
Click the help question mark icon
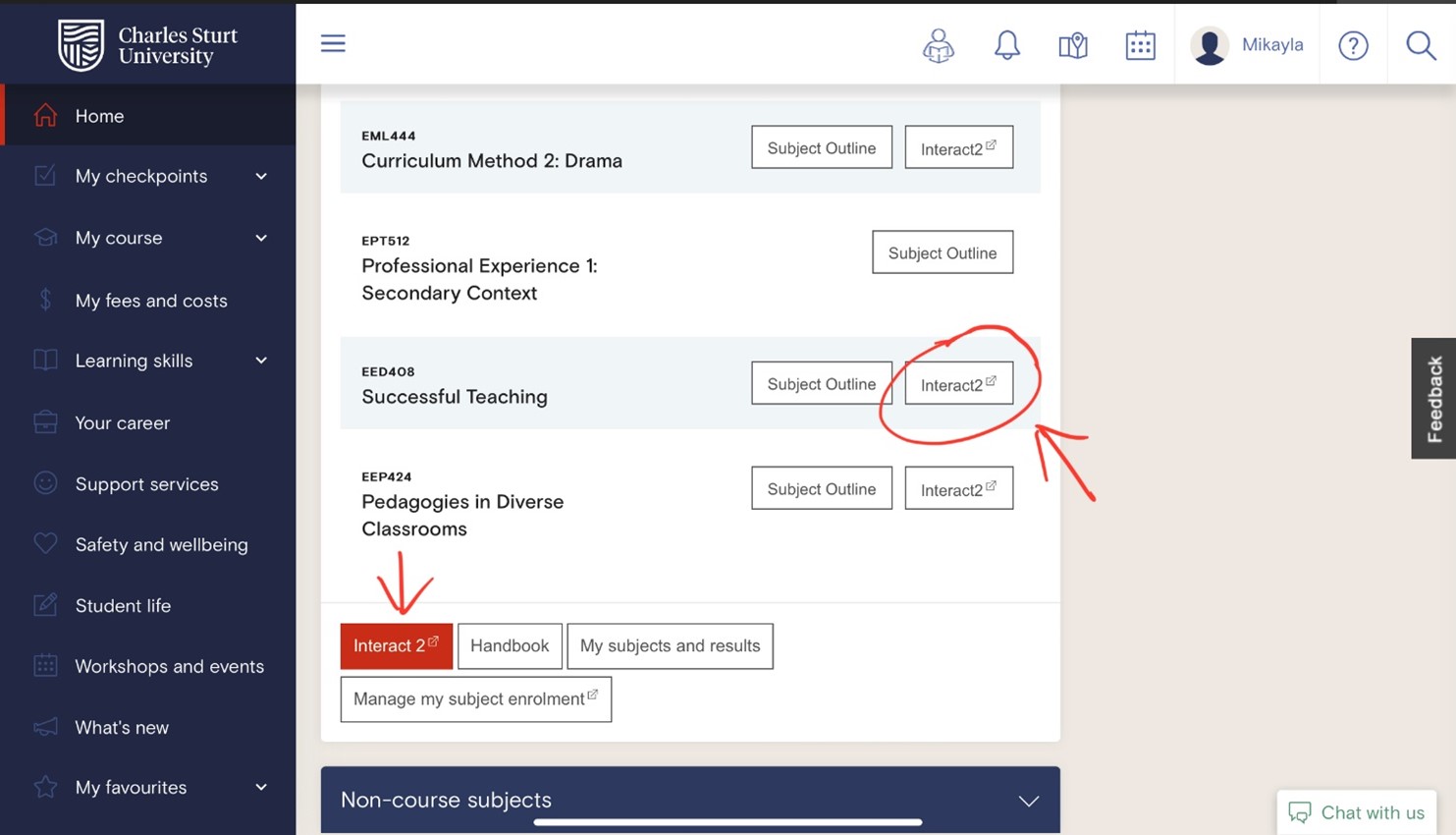(1353, 45)
